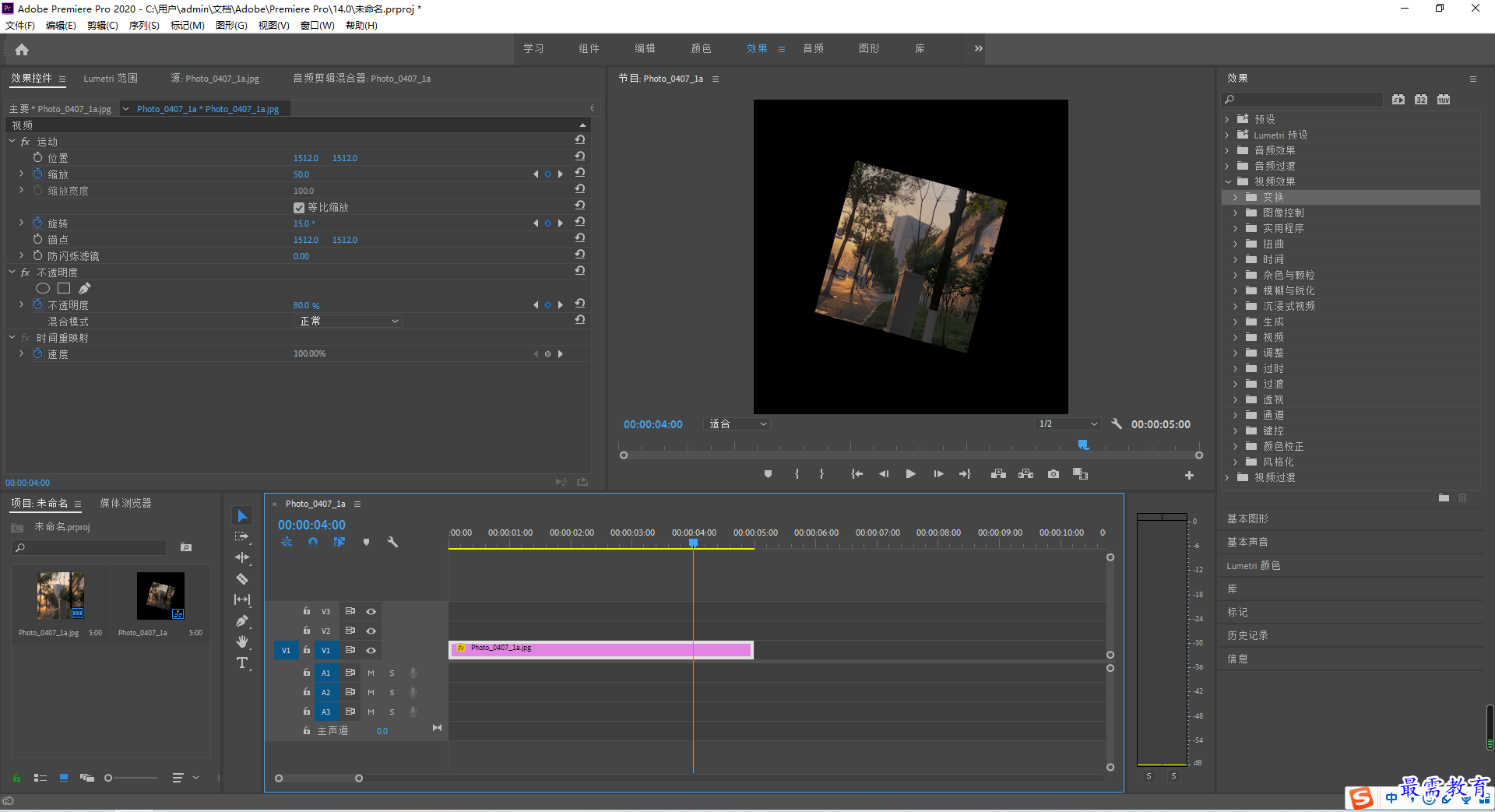Toggle linked selection in timeline
The width and height of the screenshot is (1495, 812).
[339, 542]
